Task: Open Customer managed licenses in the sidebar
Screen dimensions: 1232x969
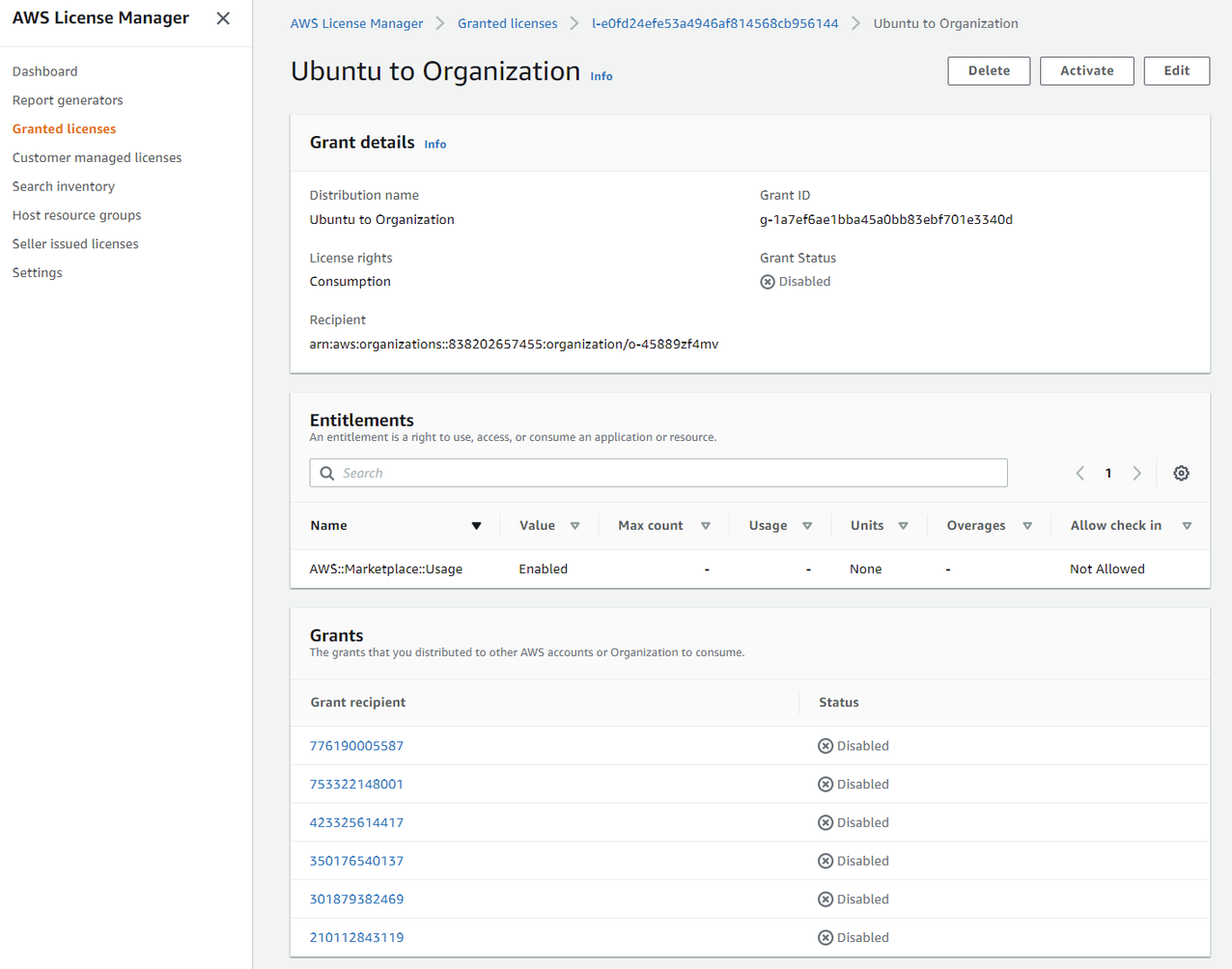Action: point(97,158)
